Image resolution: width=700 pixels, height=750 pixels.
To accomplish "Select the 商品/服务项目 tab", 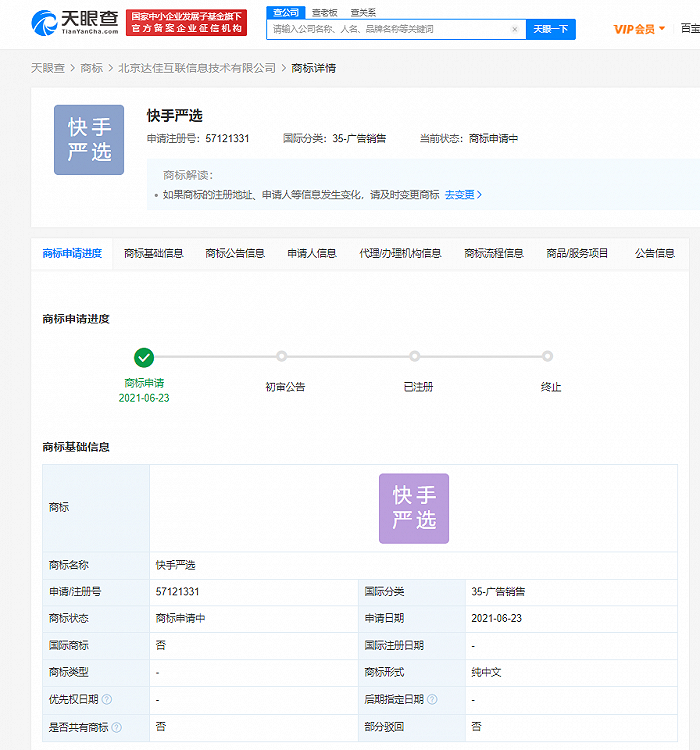I will coord(577,254).
